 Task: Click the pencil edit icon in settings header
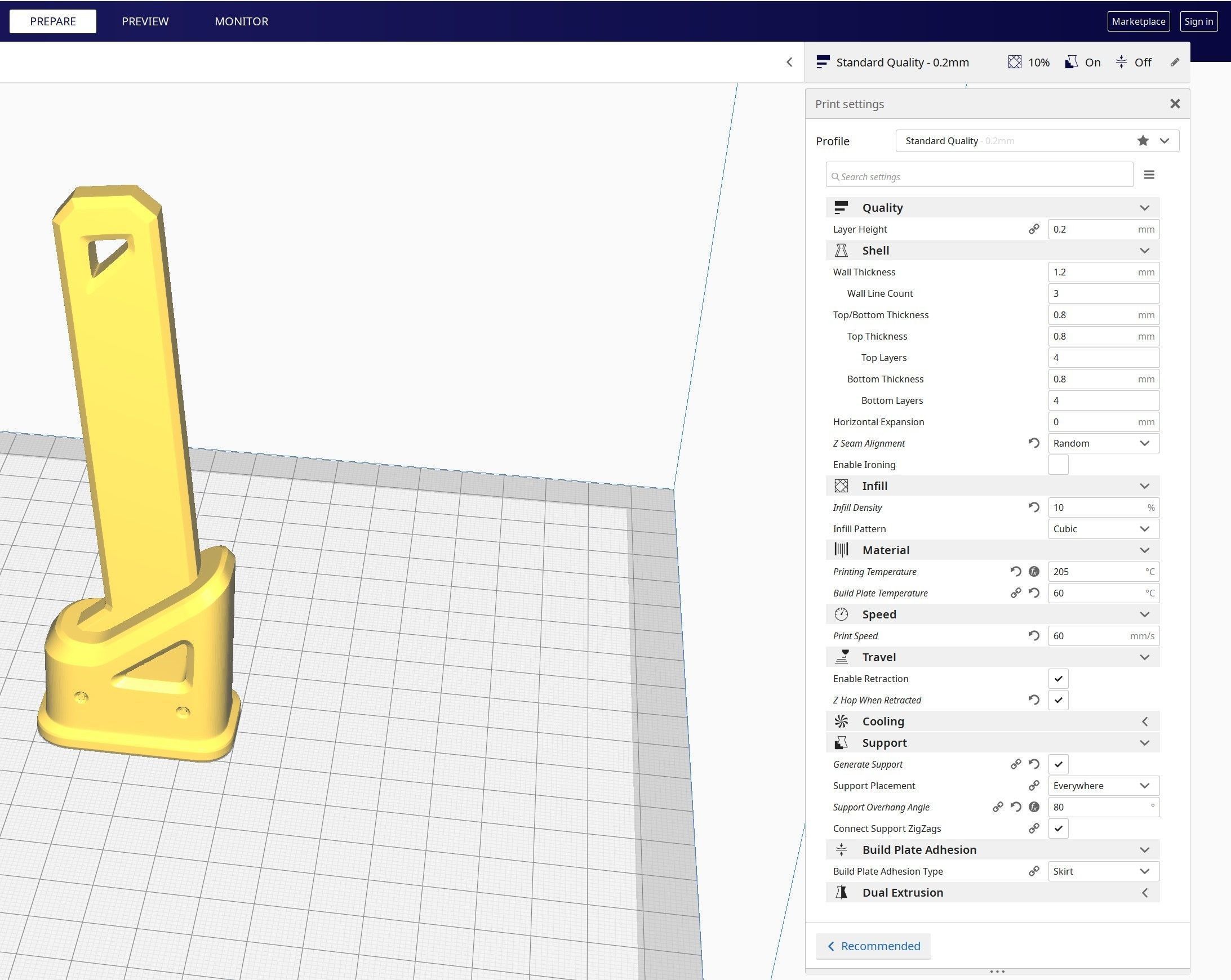1175,62
